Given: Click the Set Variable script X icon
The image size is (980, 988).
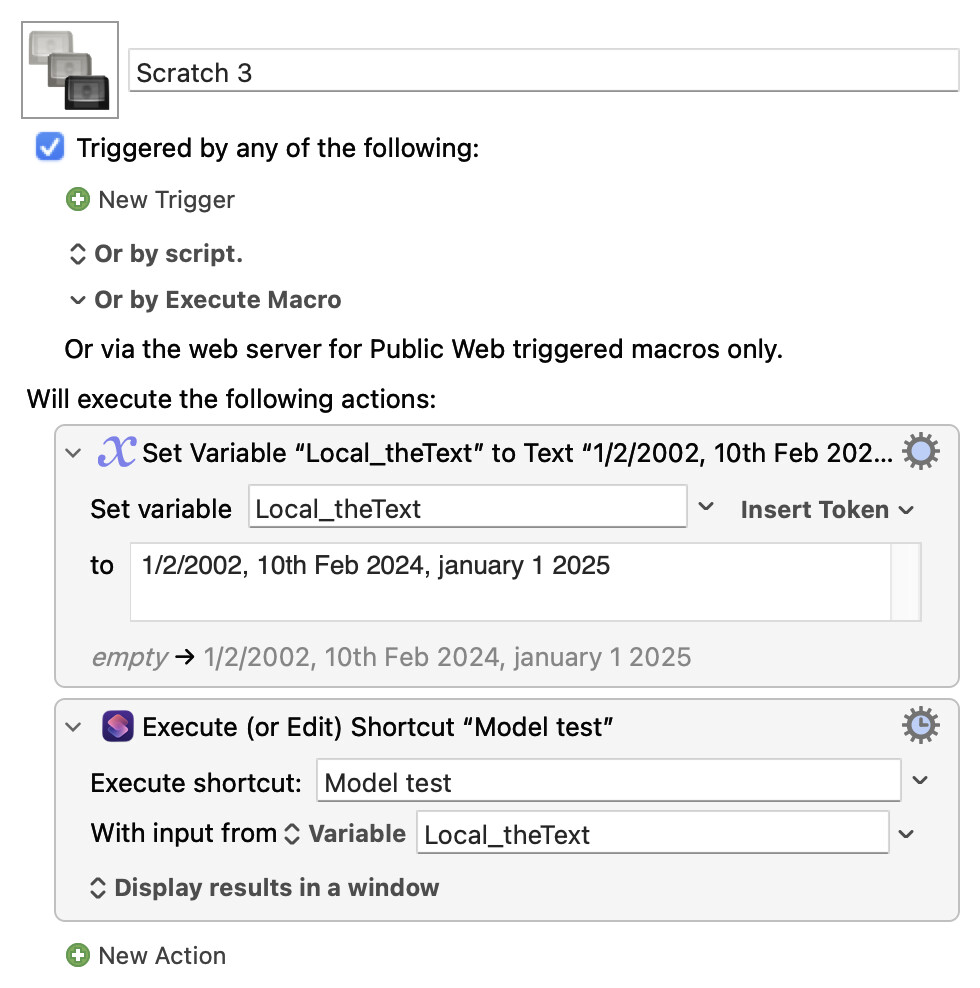Looking at the screenshot, I should 117,452.
